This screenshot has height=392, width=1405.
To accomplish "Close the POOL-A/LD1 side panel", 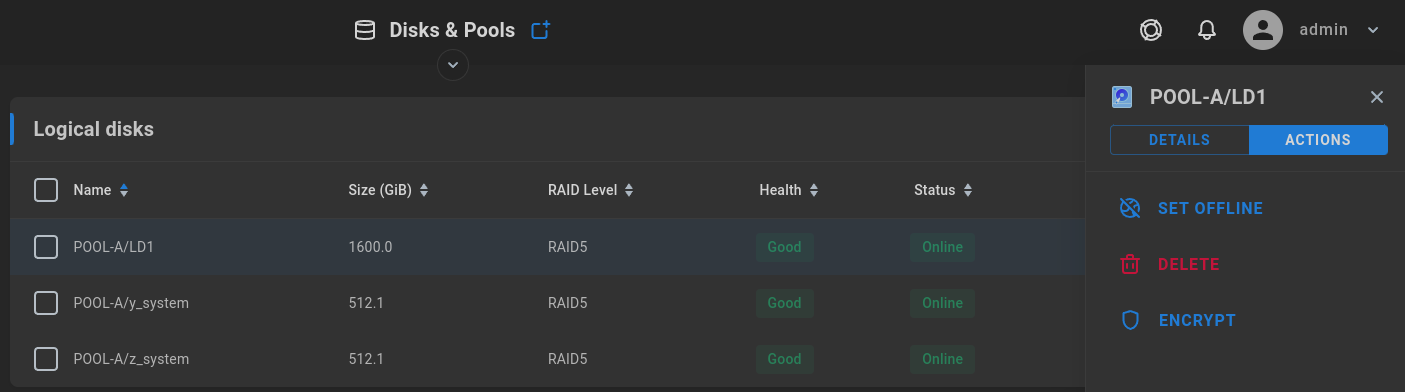I will click(1377, 97).
